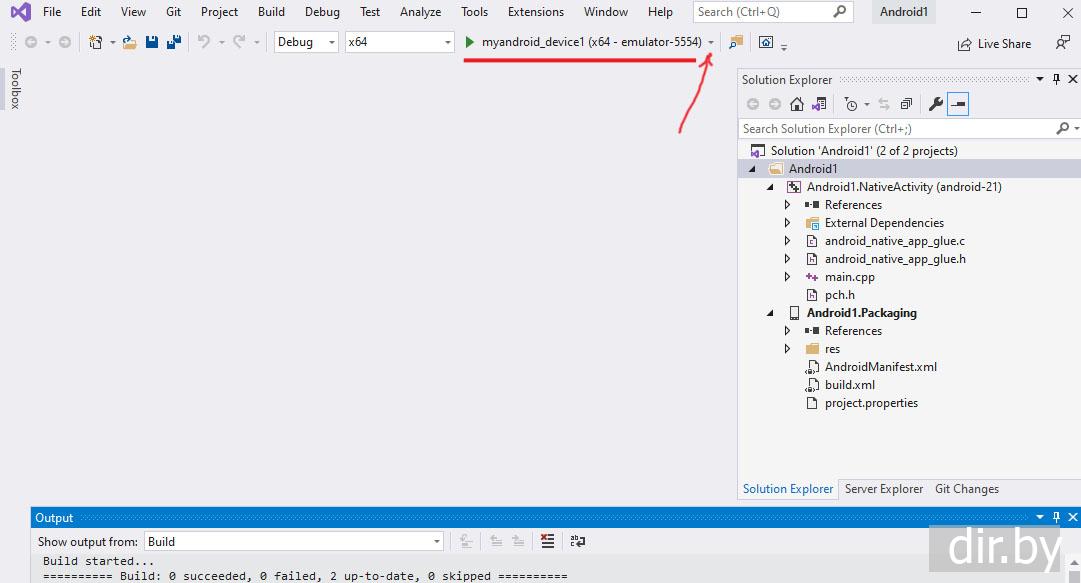Open the Build menu

tap(271, 12)
